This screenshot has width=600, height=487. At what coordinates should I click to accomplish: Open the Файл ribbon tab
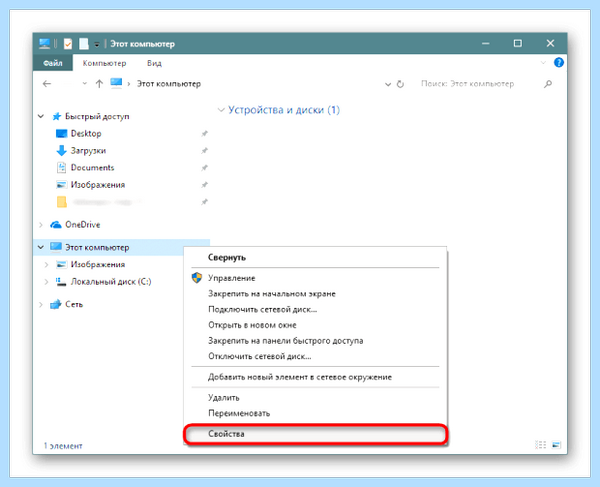[x=53, y=63]
